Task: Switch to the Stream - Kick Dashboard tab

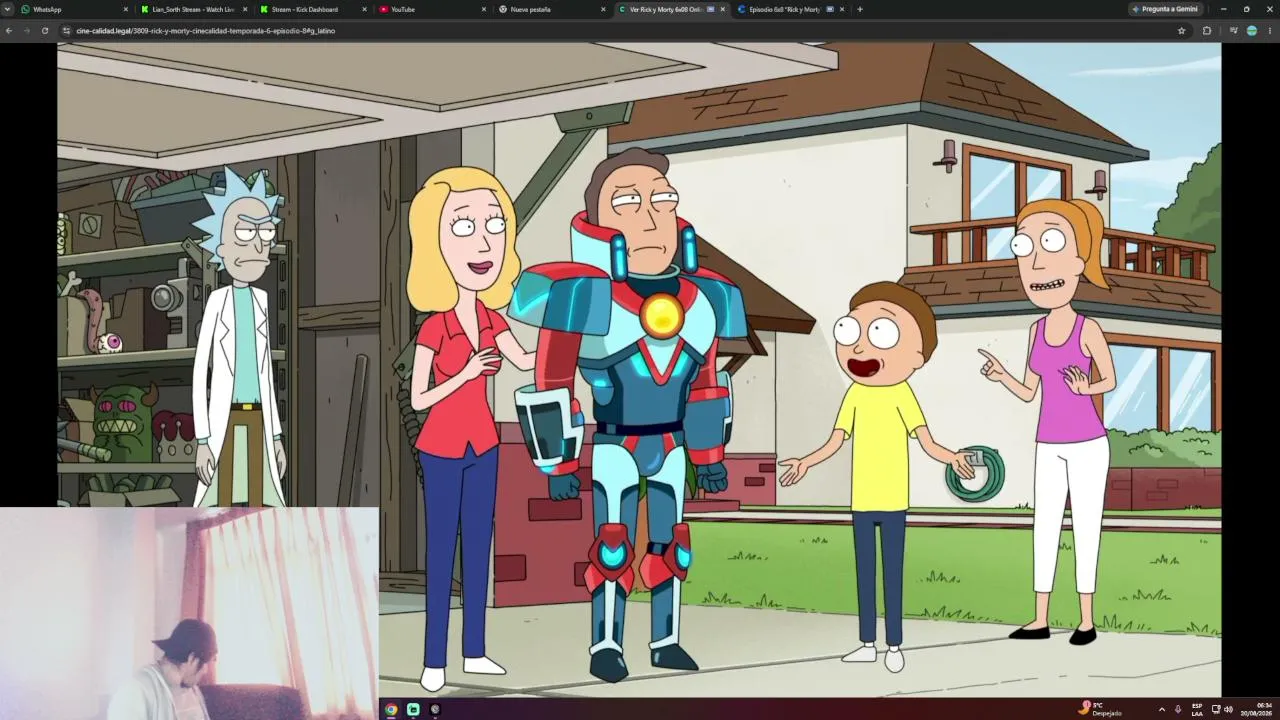Action: [313, 9]
